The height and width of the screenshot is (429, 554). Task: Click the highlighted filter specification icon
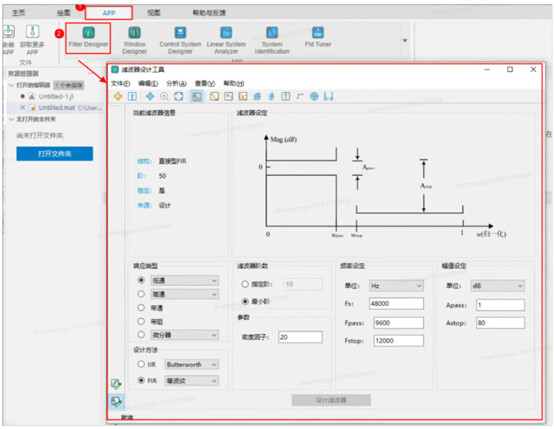coord(197,96)
